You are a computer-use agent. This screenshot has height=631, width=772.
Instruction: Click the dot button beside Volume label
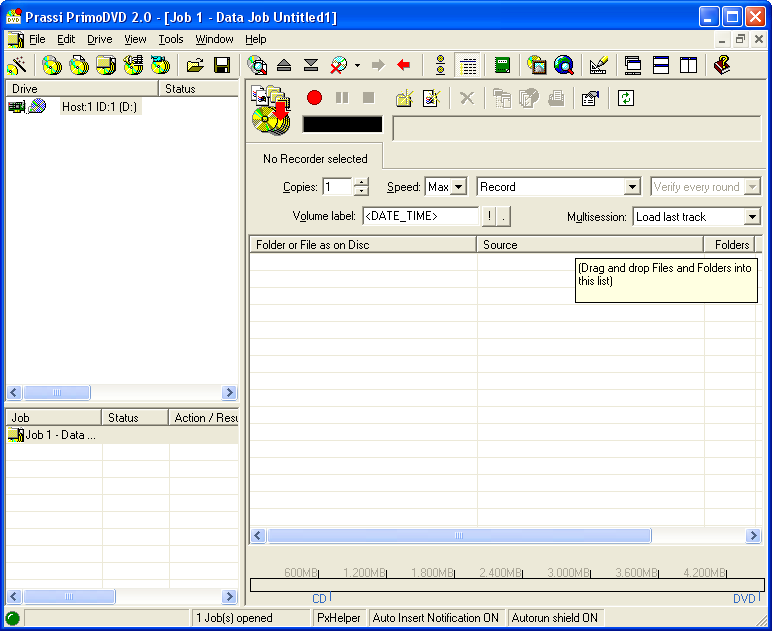tap(503, 216)
